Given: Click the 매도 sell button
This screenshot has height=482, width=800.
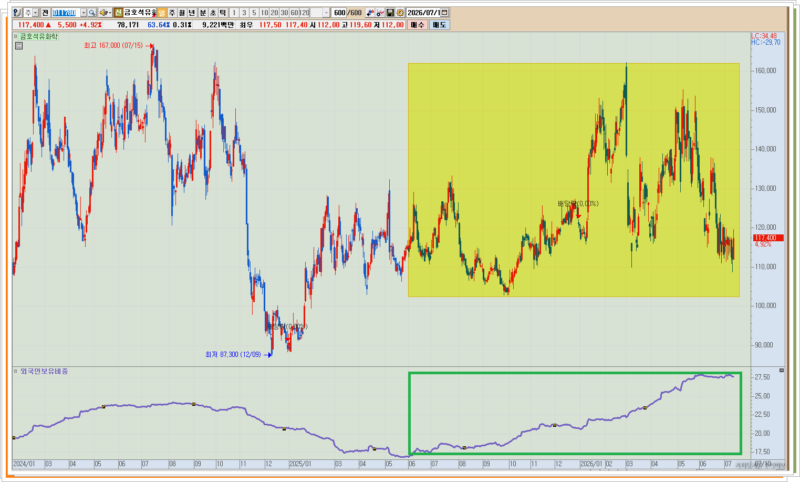Looking at the screenshot, I should (x=439, y=24).
